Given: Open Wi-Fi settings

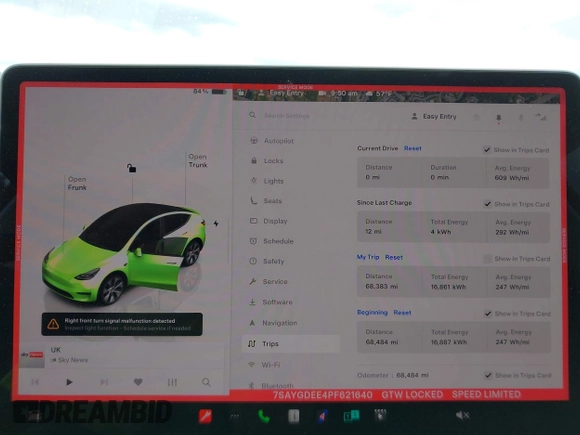Looking at the screenshot, I should [264, 365].
